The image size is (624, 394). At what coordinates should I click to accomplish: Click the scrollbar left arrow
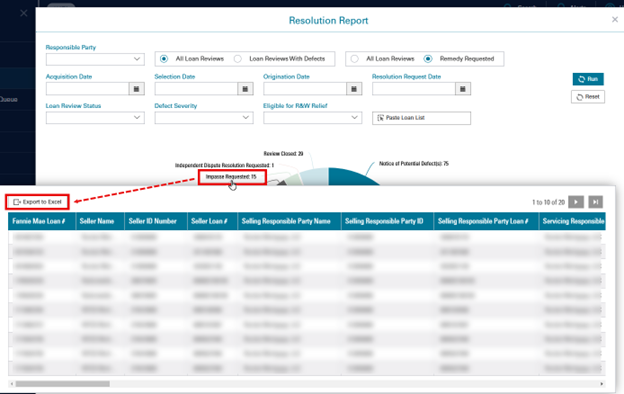pyautogui.click(x=12, y=384)
